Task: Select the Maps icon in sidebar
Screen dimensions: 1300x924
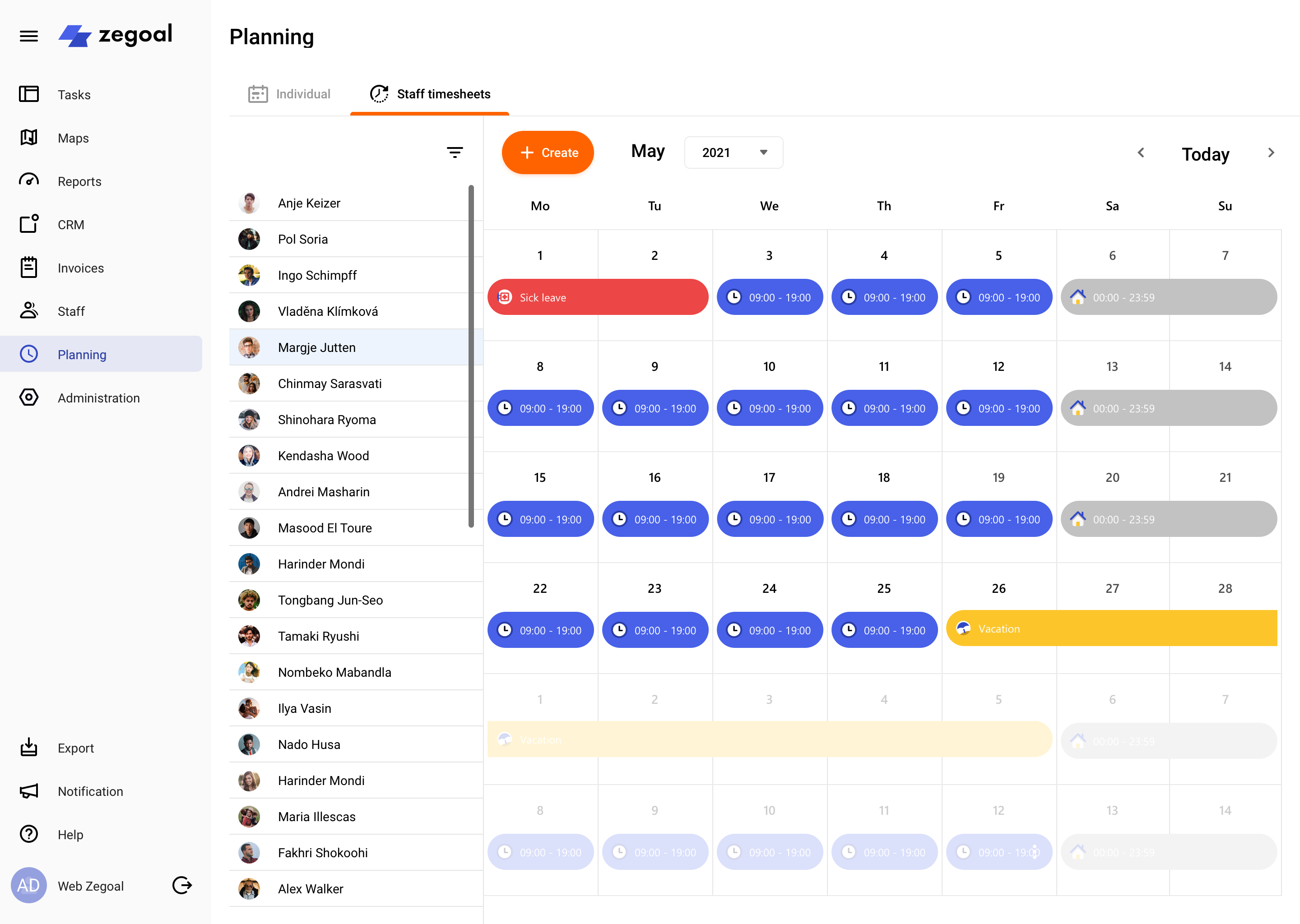Action: click(x=28, y=138)
